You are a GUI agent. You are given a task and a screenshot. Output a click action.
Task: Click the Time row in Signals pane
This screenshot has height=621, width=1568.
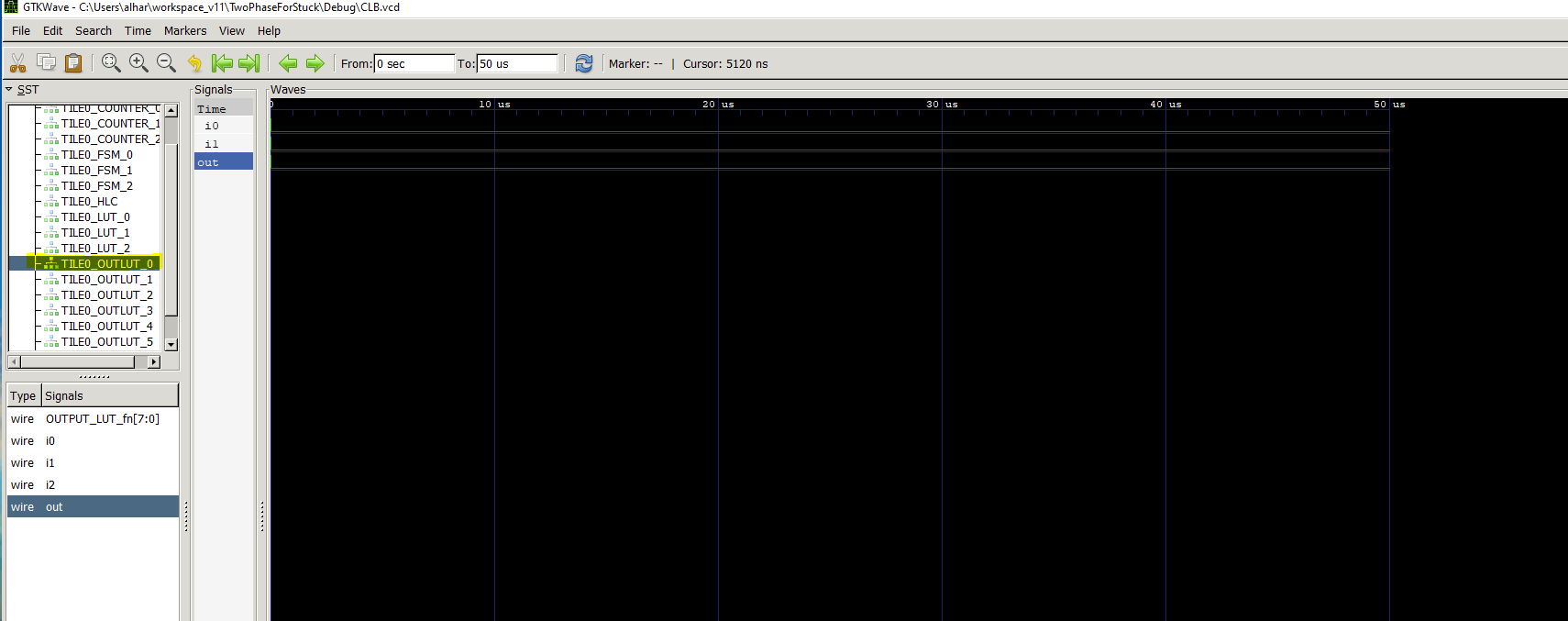point(224,108)
